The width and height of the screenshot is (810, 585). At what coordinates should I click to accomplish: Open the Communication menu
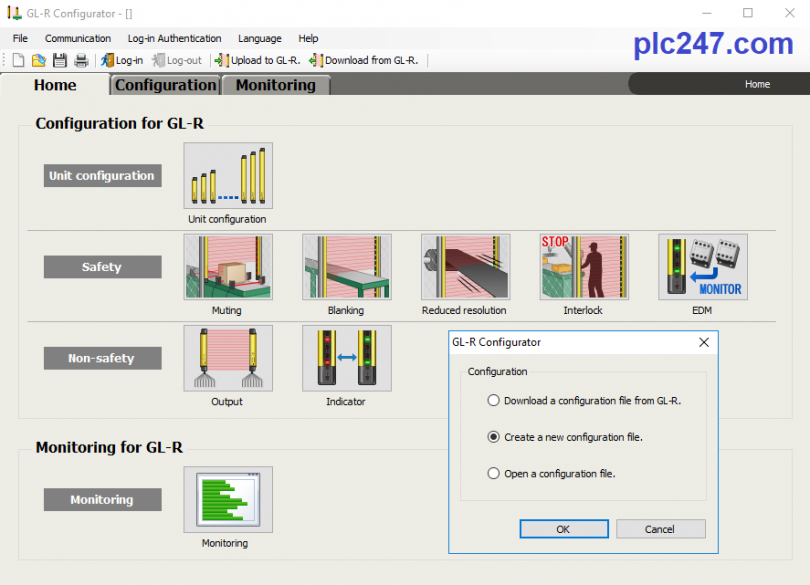[77, 38]
